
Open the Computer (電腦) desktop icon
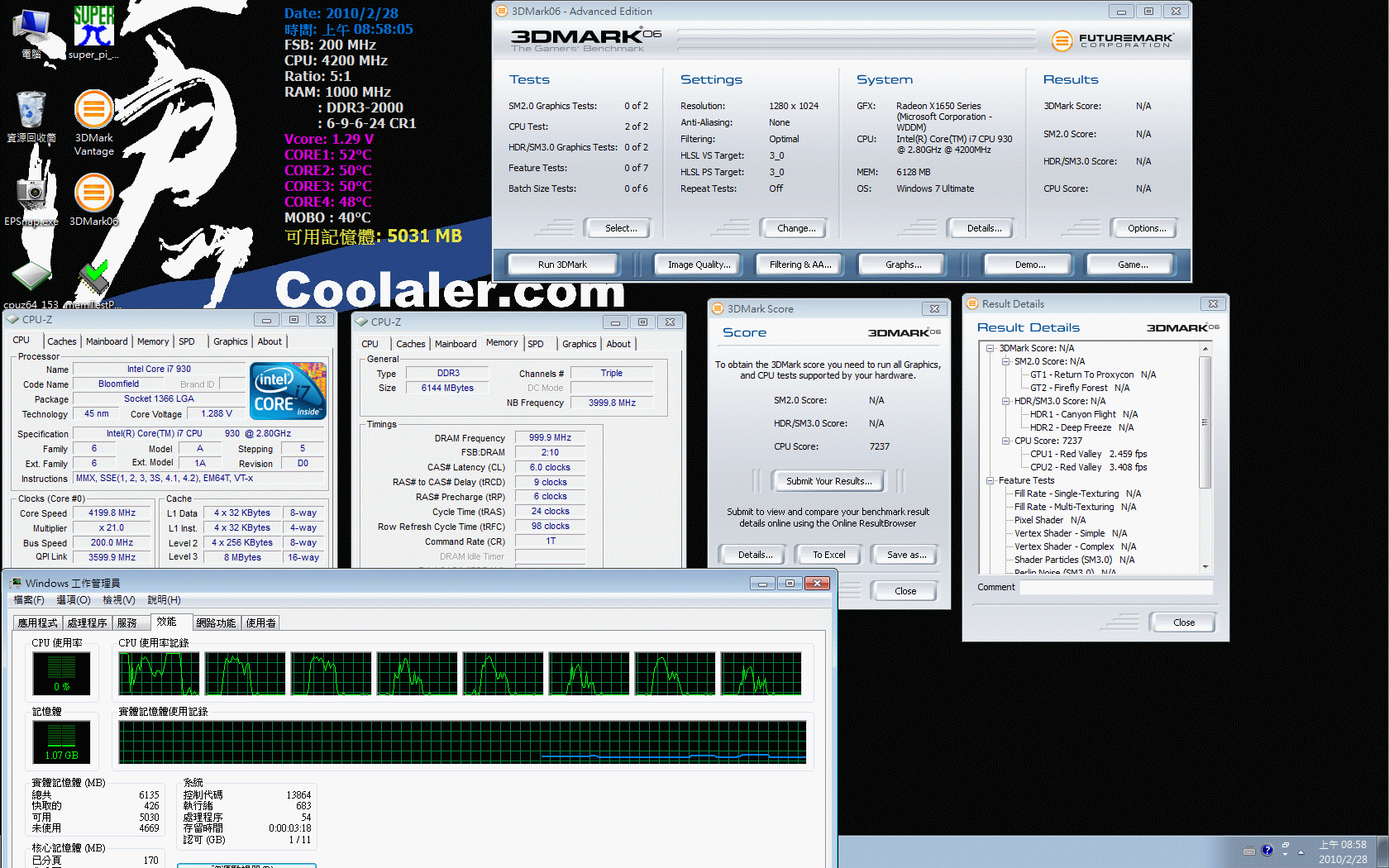click(31, 33)
